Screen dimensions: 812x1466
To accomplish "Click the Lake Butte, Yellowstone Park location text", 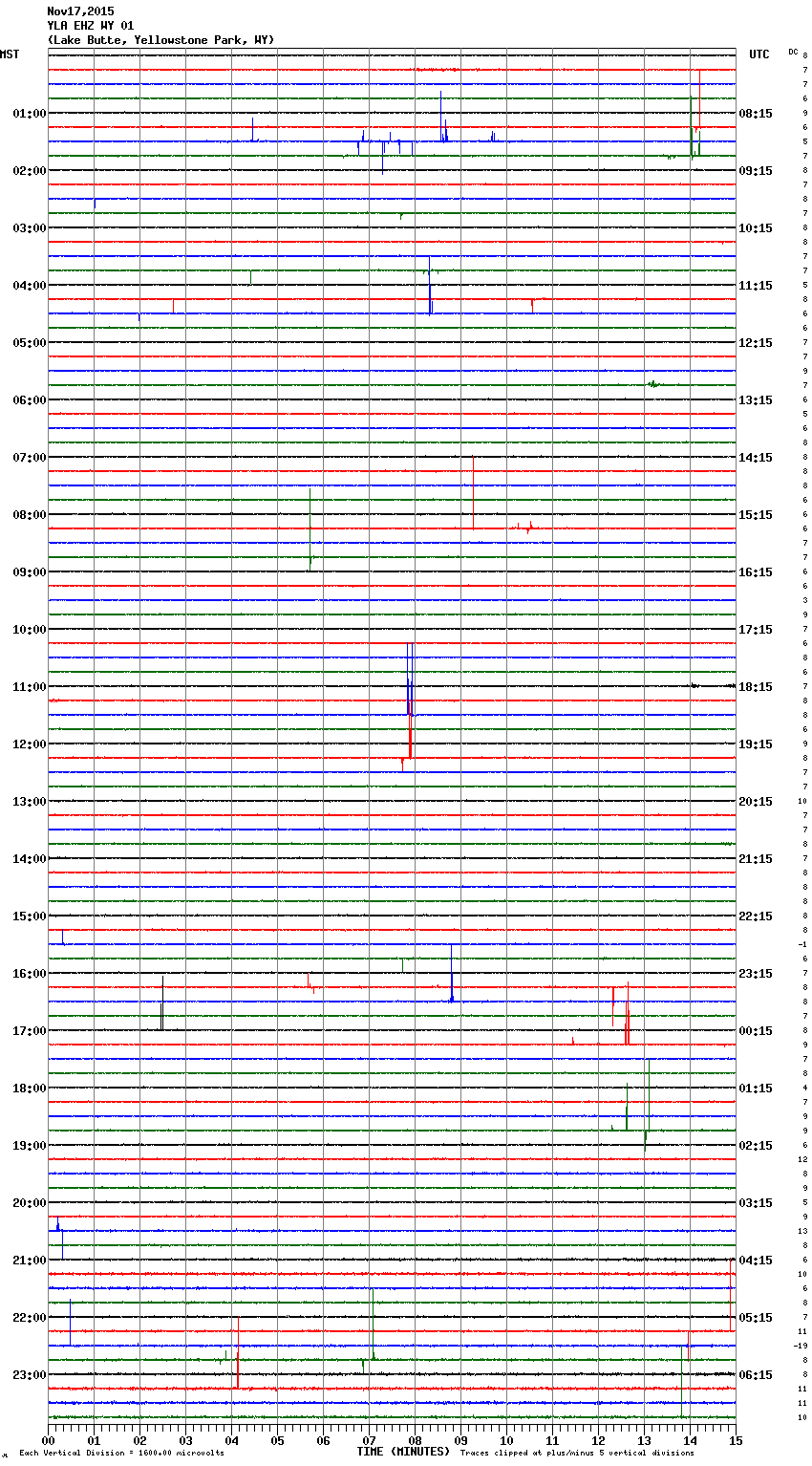I will coord(160,40).
